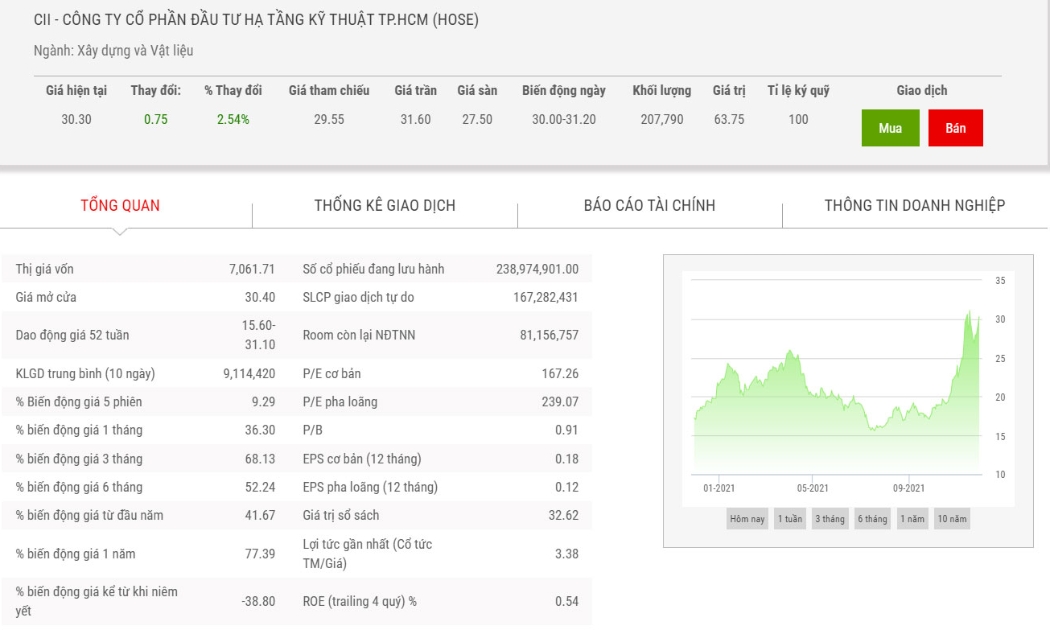This screenshot has width=1050, height=630.
Task: Click volume value 207,790
Action: click(x=662, y=119)
